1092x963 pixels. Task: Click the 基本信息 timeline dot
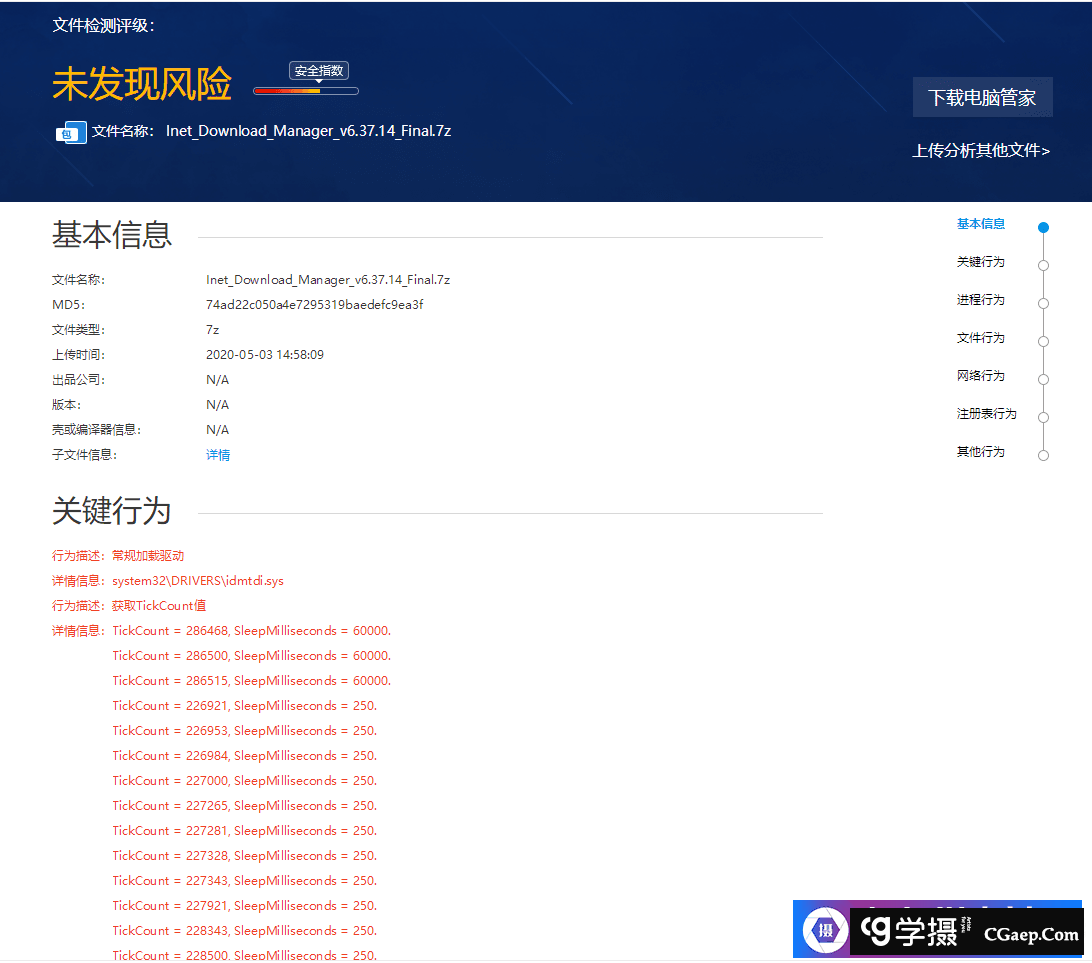click(x=1043, y=227)
